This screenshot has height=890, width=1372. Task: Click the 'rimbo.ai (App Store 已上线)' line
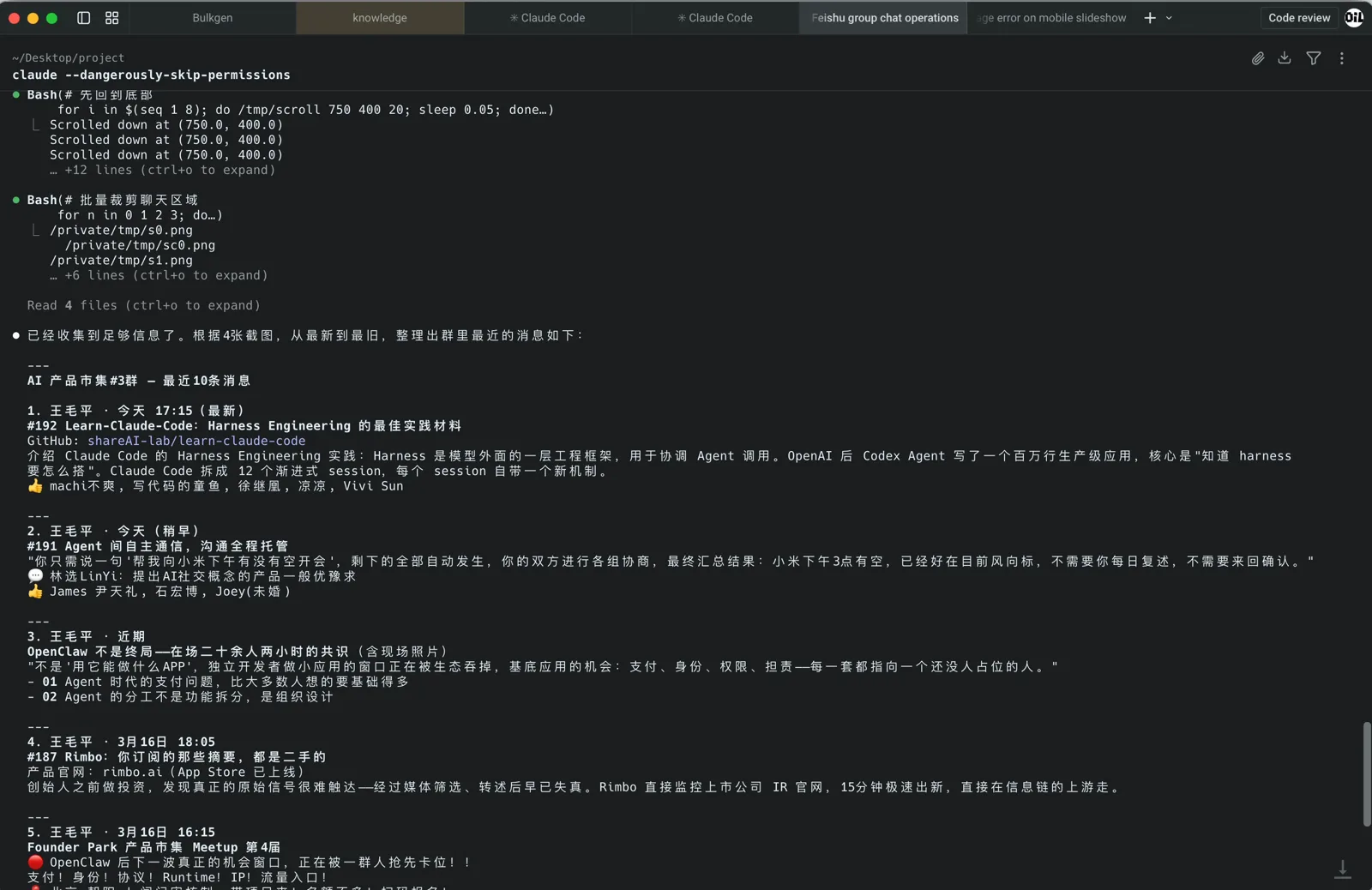coord(166,773)
